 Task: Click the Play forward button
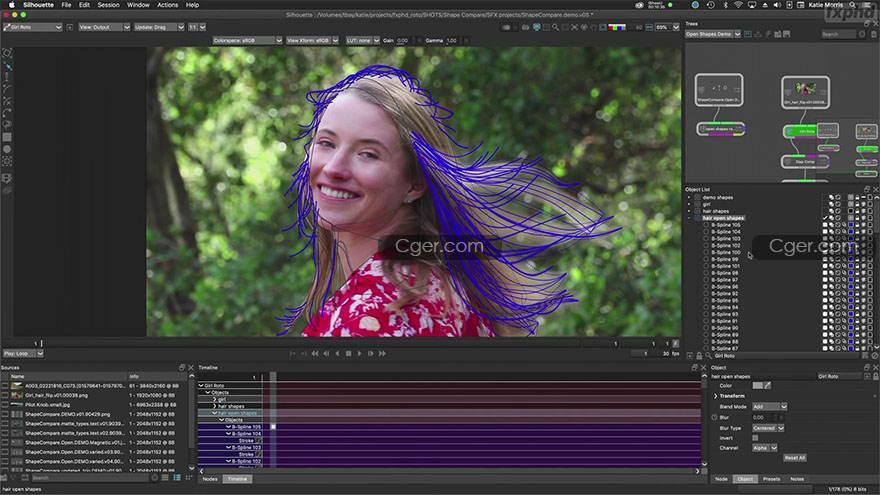coord(360,354)
